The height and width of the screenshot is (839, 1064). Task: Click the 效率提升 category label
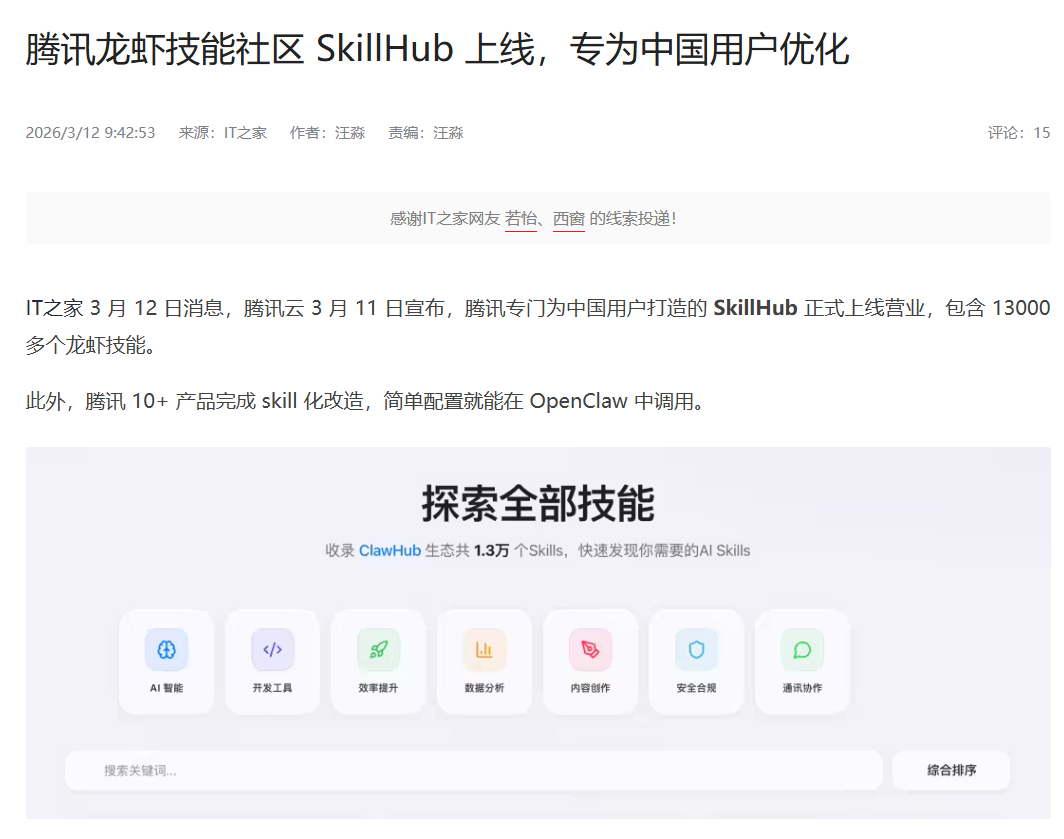click(x=378, y=688)
